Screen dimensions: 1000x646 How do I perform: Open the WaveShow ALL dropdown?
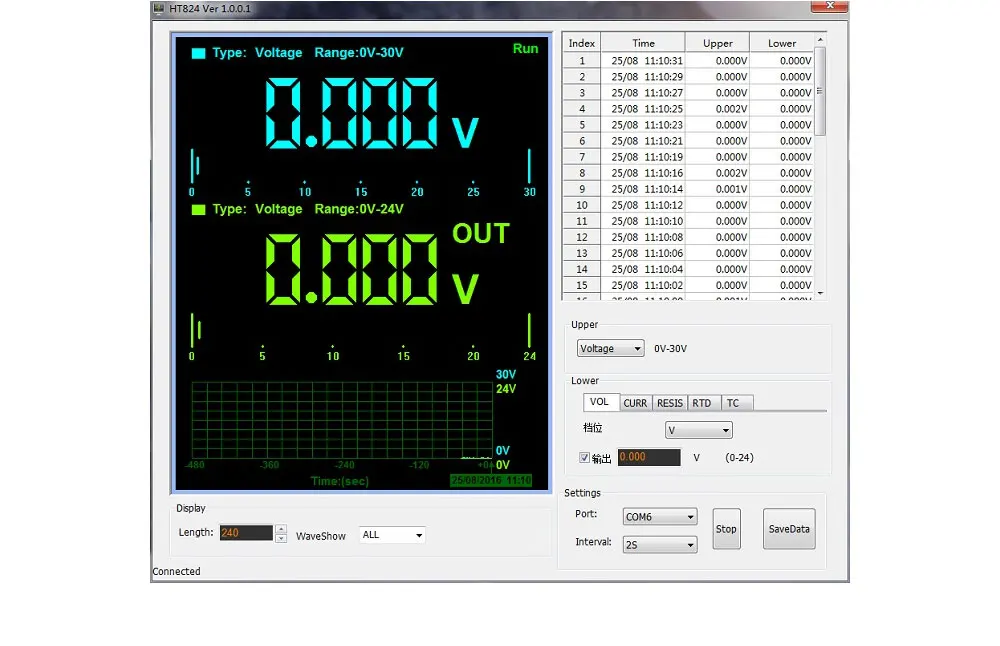click(392, 535)
